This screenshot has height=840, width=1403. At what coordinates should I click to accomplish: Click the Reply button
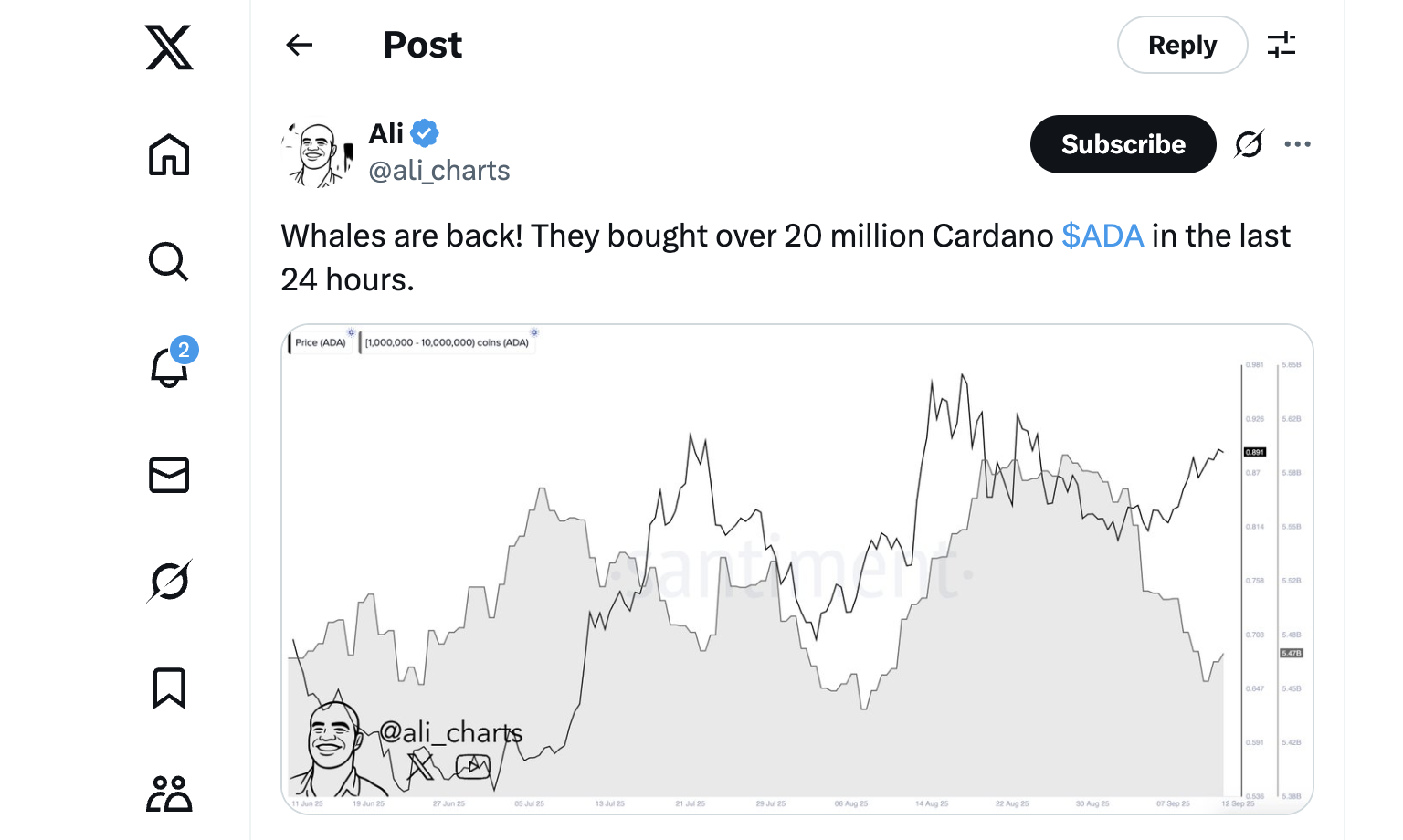pos(1183,45)
